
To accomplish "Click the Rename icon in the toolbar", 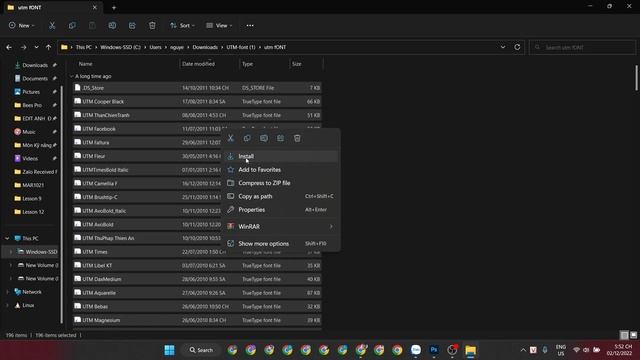I will click(x=112, y=26).
